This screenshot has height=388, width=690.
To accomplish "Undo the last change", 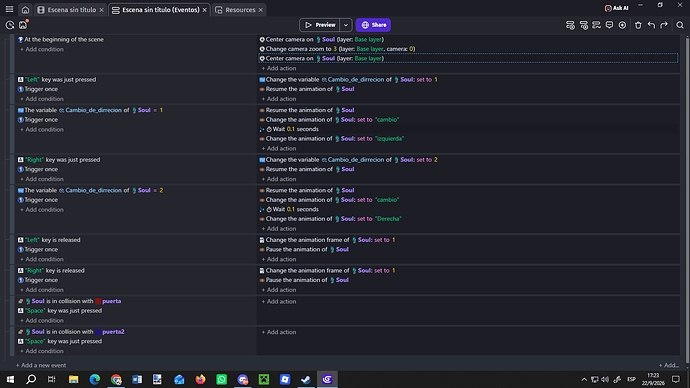I will click(651, 25).
